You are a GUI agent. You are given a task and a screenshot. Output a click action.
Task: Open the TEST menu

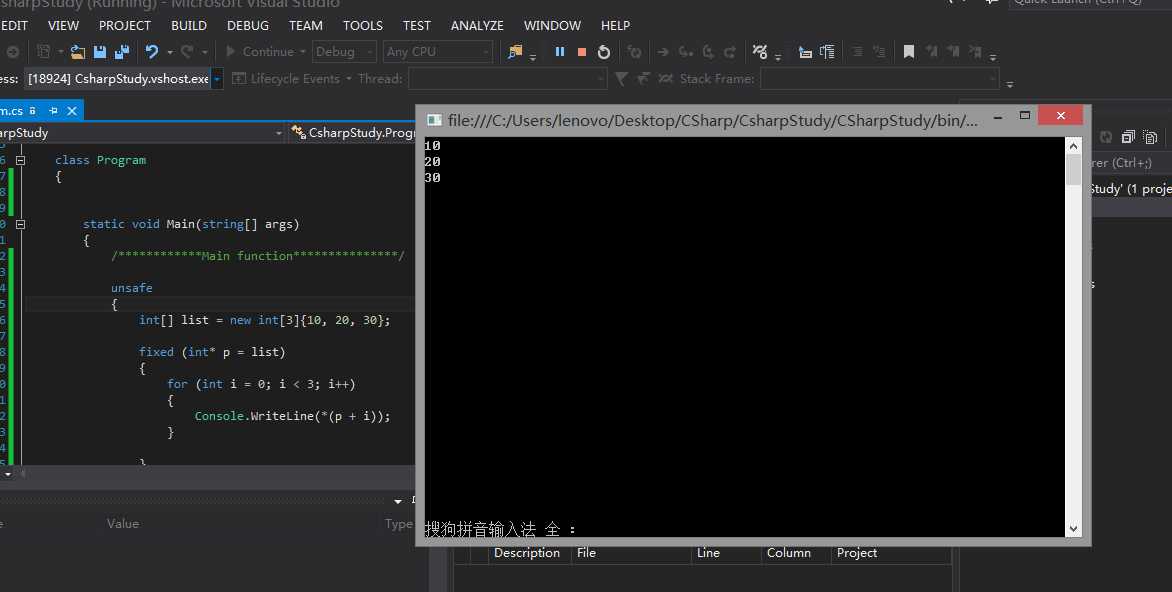point(416,25)
